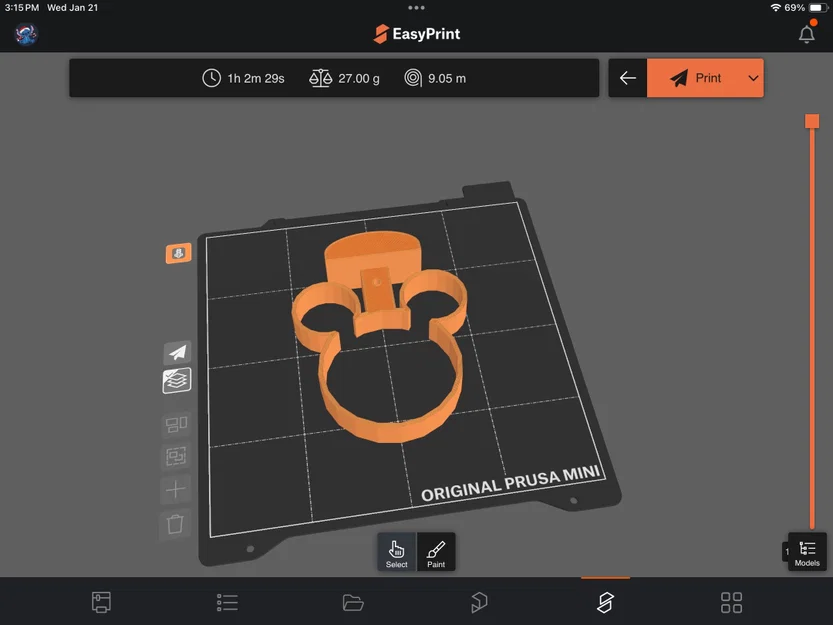Select the 1h 2m 29s print time
This screenshot has height=625, width=833.
(x=256, y=79)
